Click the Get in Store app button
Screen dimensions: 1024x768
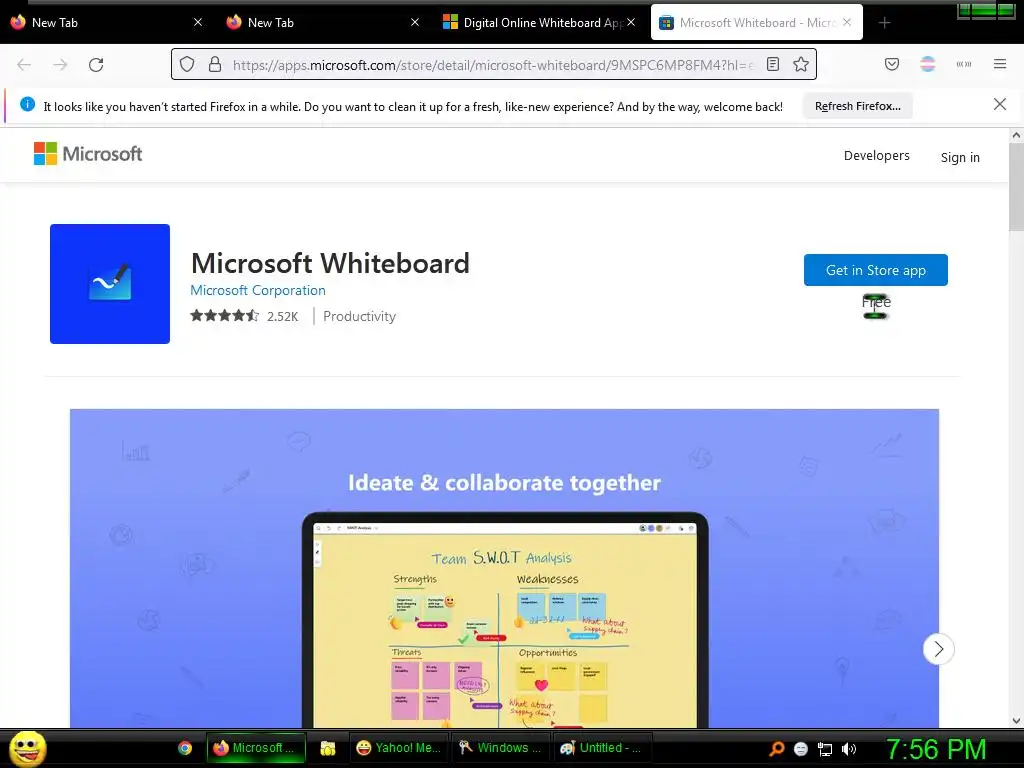[x=876, y=270]
